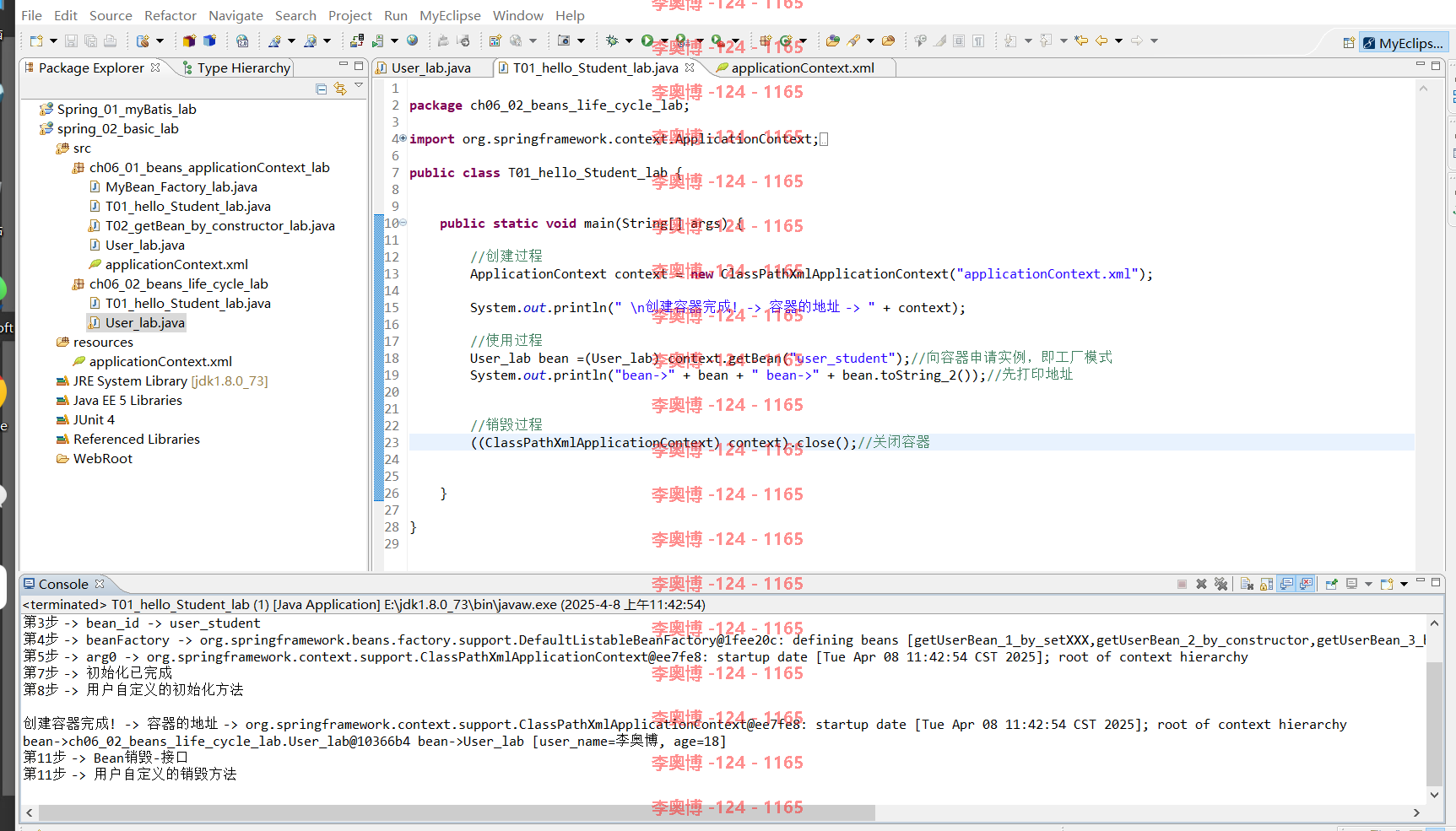Open the Search dropdown arrow
Viewport: 1456px width, 831px height.
(870, 40)
